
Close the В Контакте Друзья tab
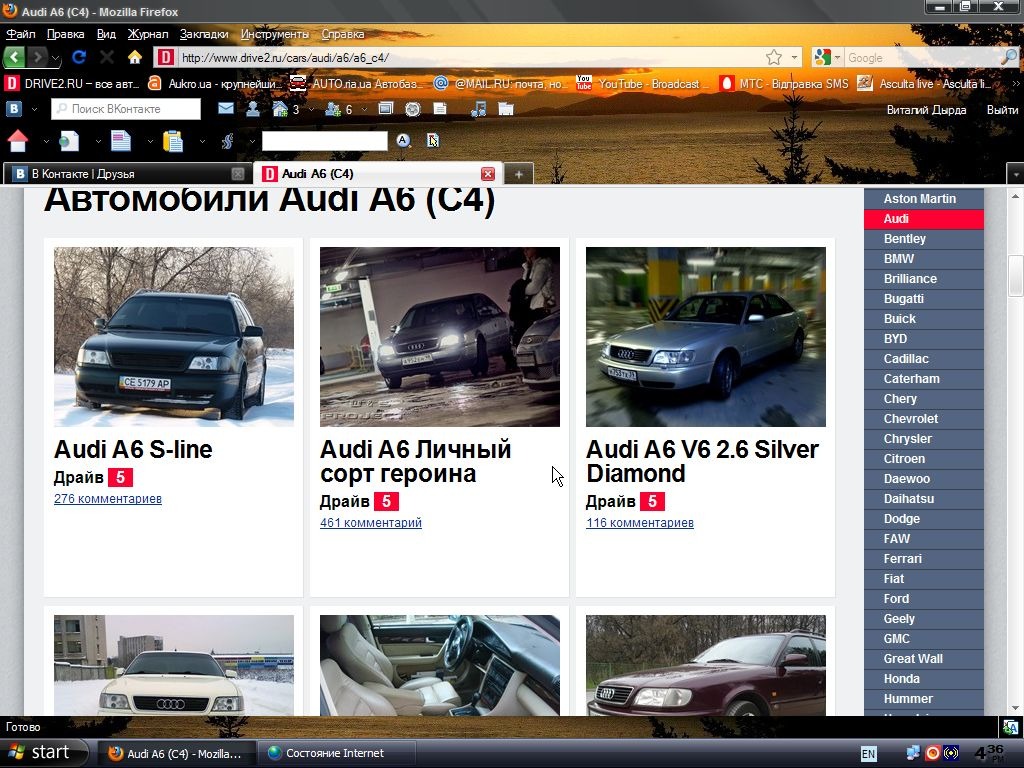click(238, 174)
